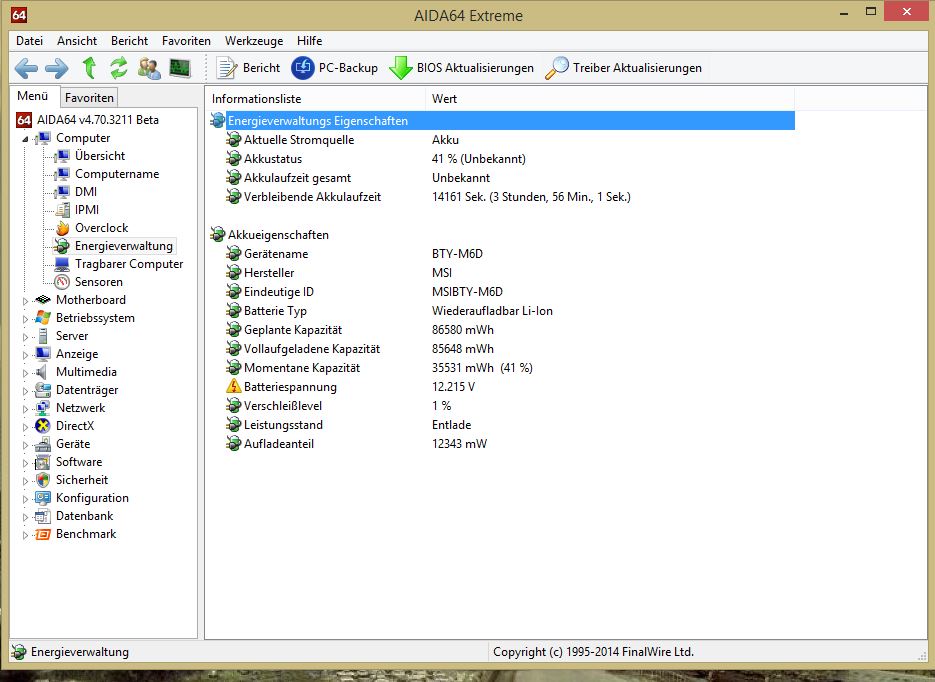Open the users icon in toolbar
The width and height of the screenshot is (935, 682).
point(149,68)
